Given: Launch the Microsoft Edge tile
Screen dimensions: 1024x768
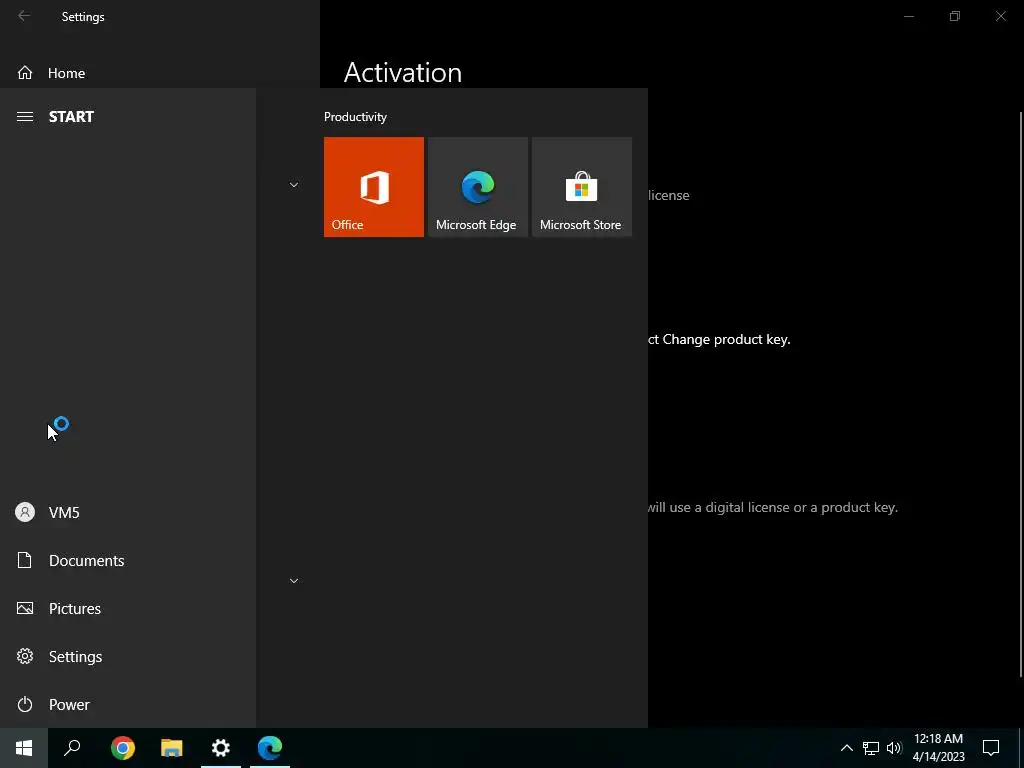Looking at the screenshot, I should 477,187.
